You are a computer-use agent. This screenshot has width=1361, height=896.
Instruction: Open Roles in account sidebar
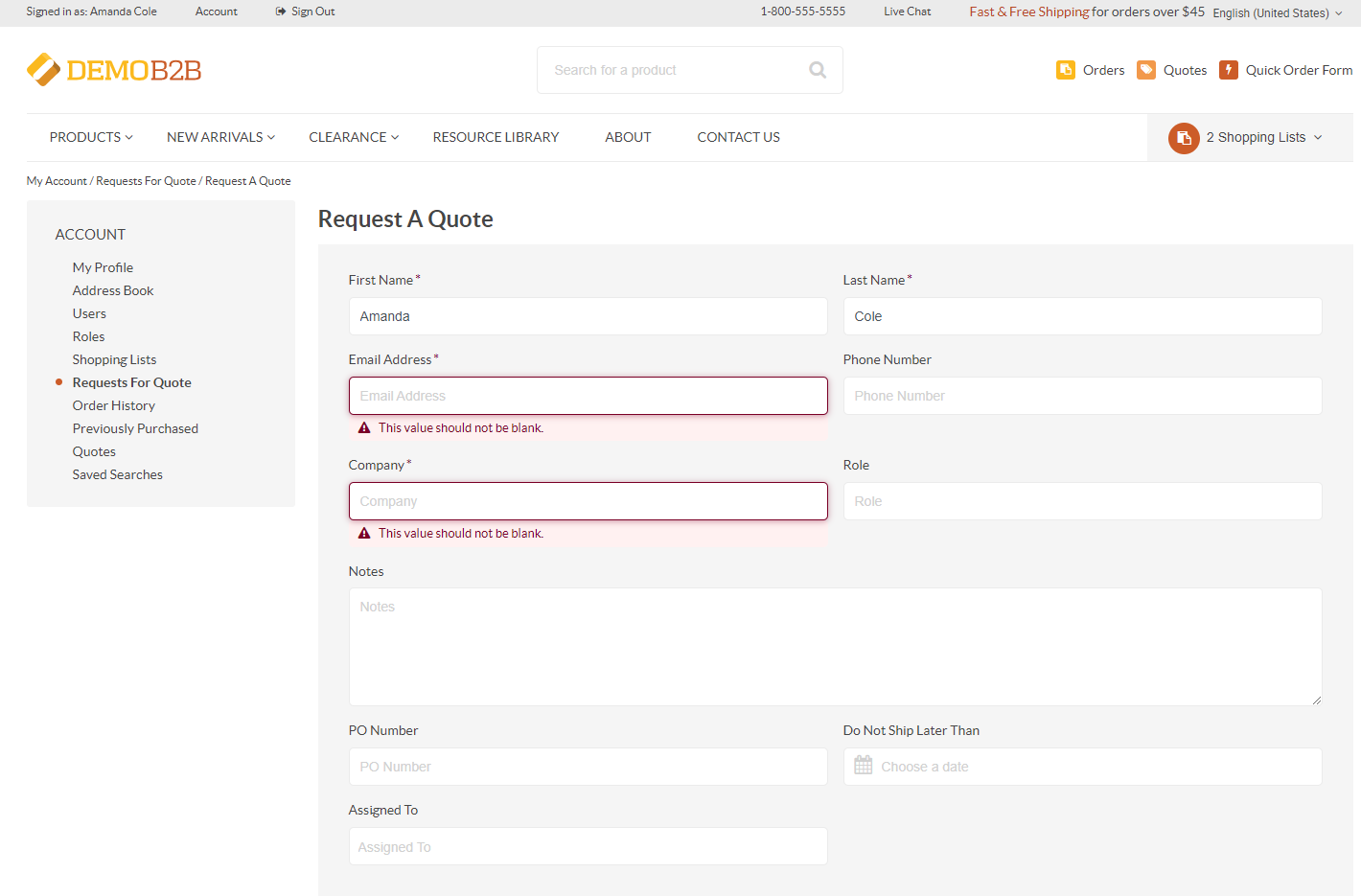pyautogui.click(x=88, y=336)
